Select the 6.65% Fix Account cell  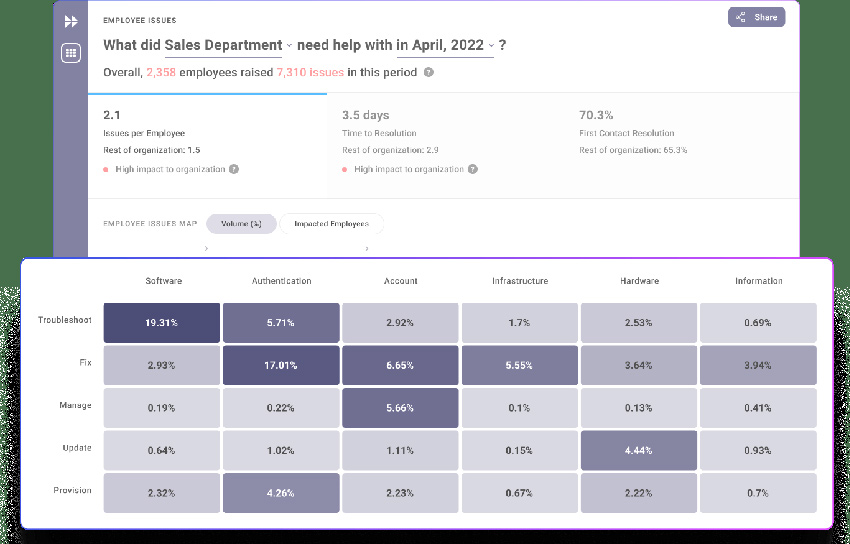point(400,365)
